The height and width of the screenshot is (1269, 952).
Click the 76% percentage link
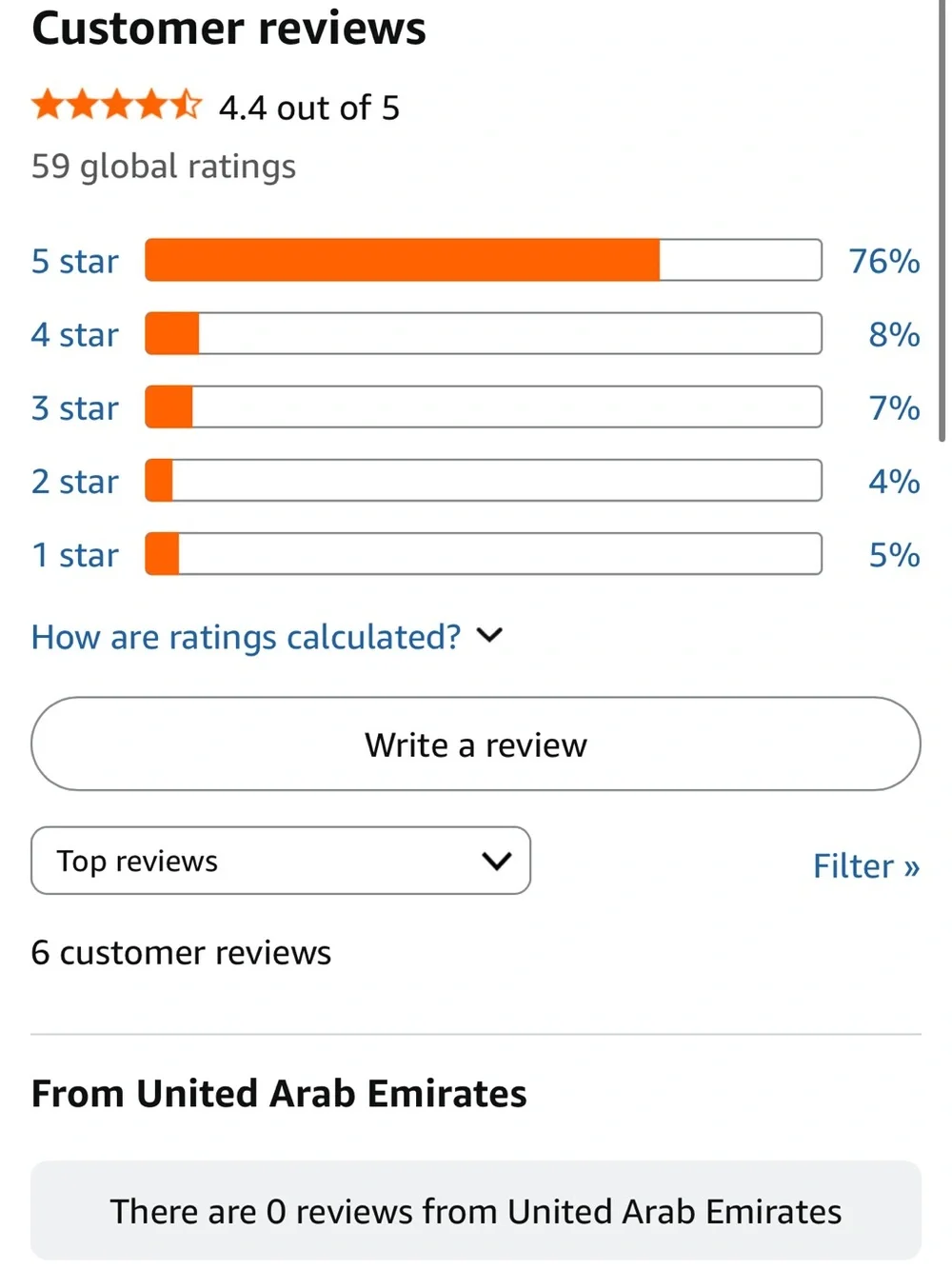click(884, 261)
